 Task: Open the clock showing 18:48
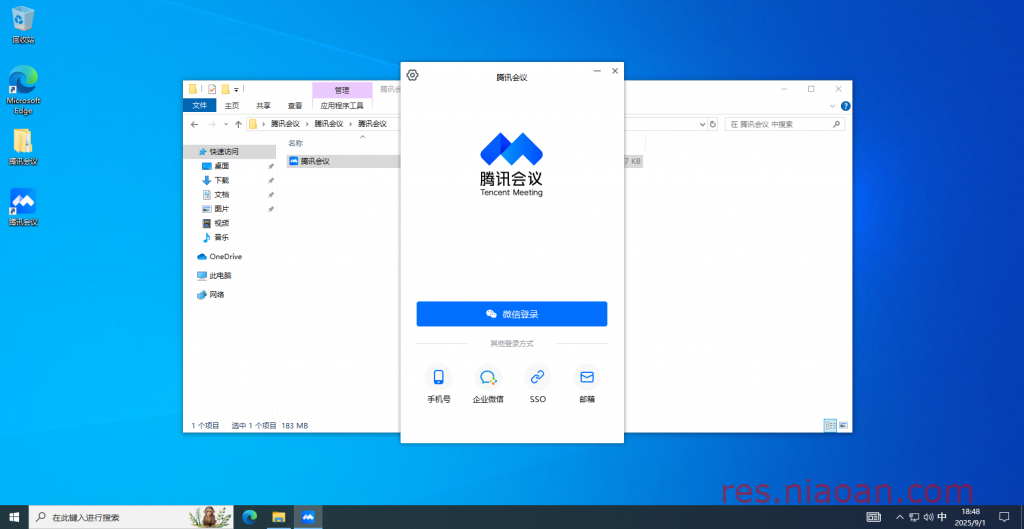tap(971, 517)
